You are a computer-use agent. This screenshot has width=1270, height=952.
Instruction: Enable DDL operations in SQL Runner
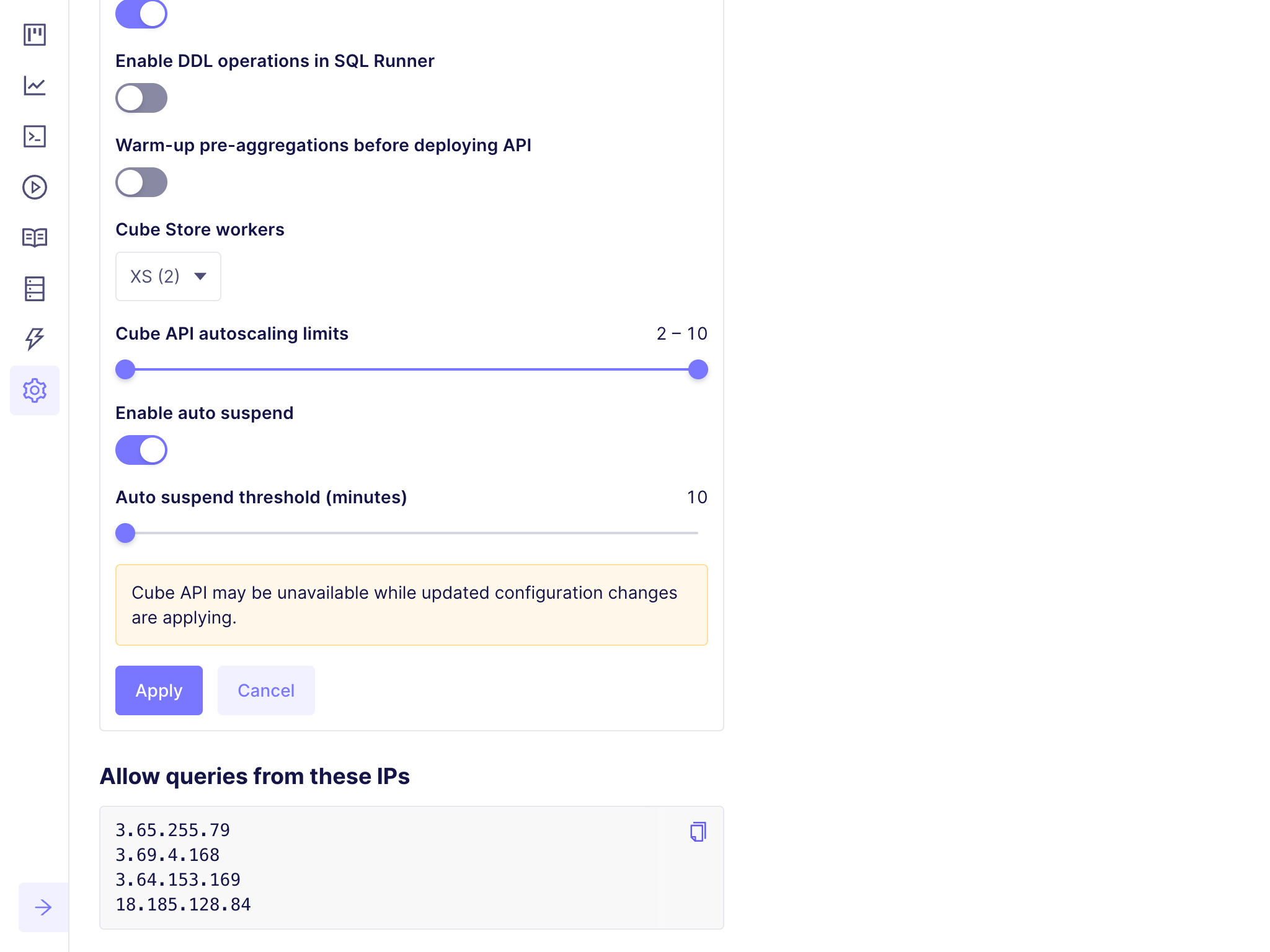(141, 98)
